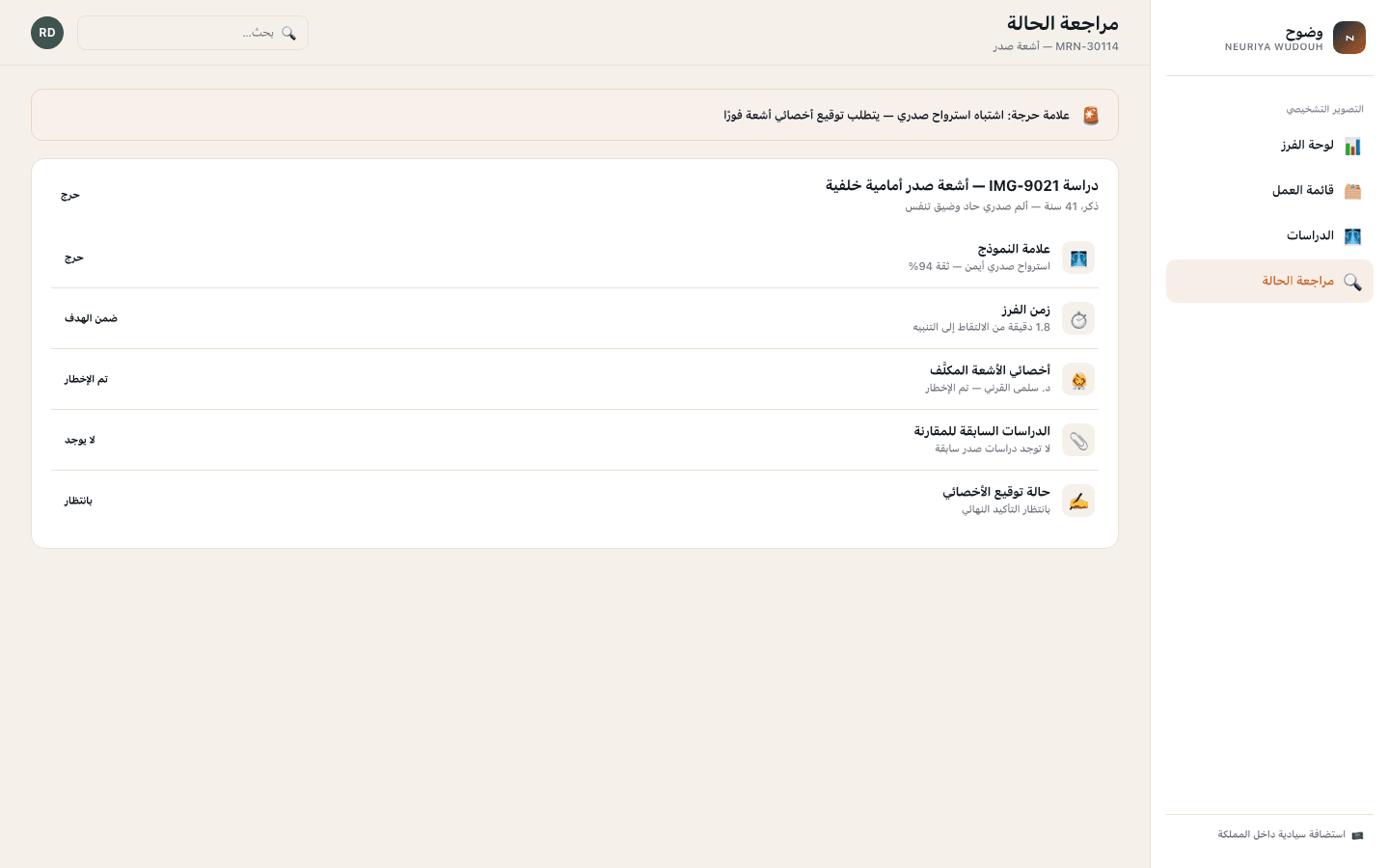Click the signing hand icon for حالة التوقيع
The width and height of the screenshot is (1389, 868).
click(1078, 501)
